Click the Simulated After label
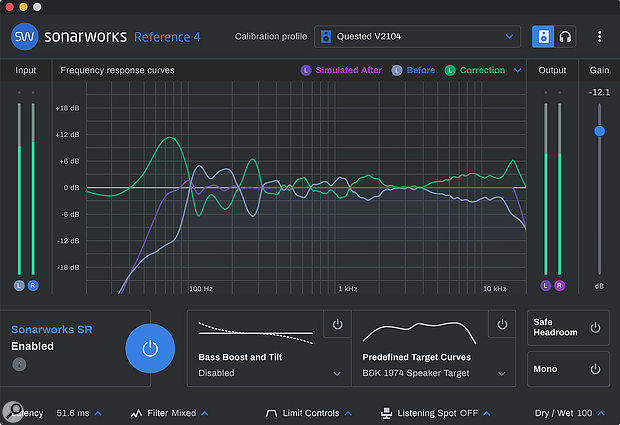 (x=349, y=70)
